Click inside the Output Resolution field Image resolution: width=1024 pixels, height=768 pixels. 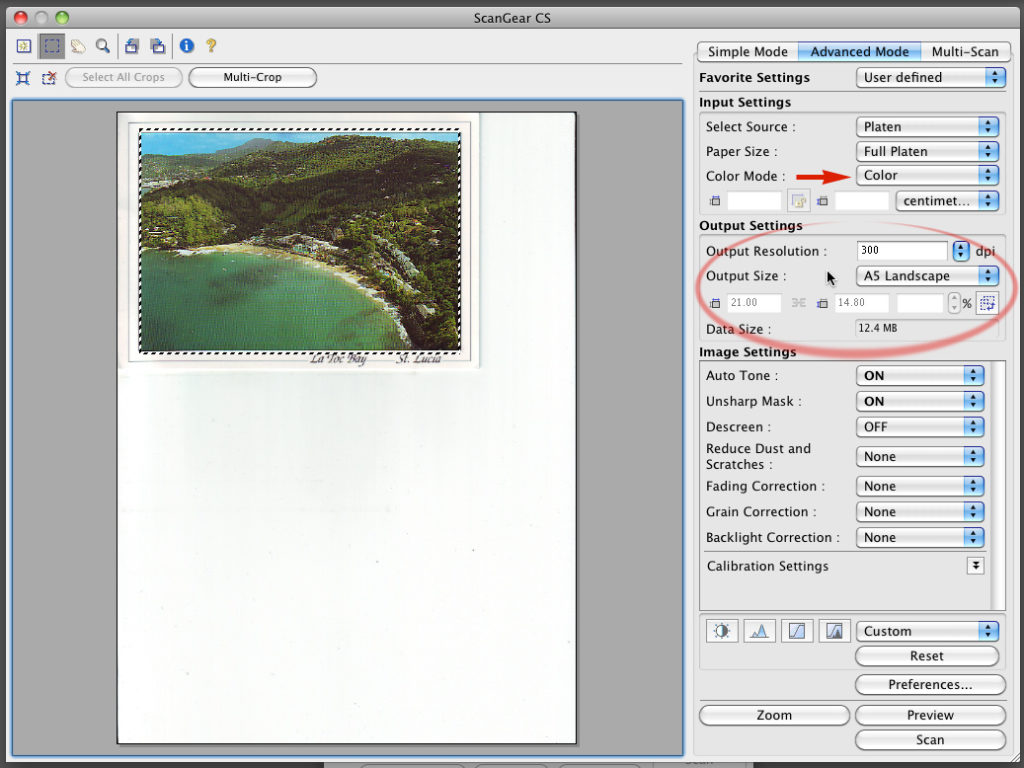(x=900, y=250)
